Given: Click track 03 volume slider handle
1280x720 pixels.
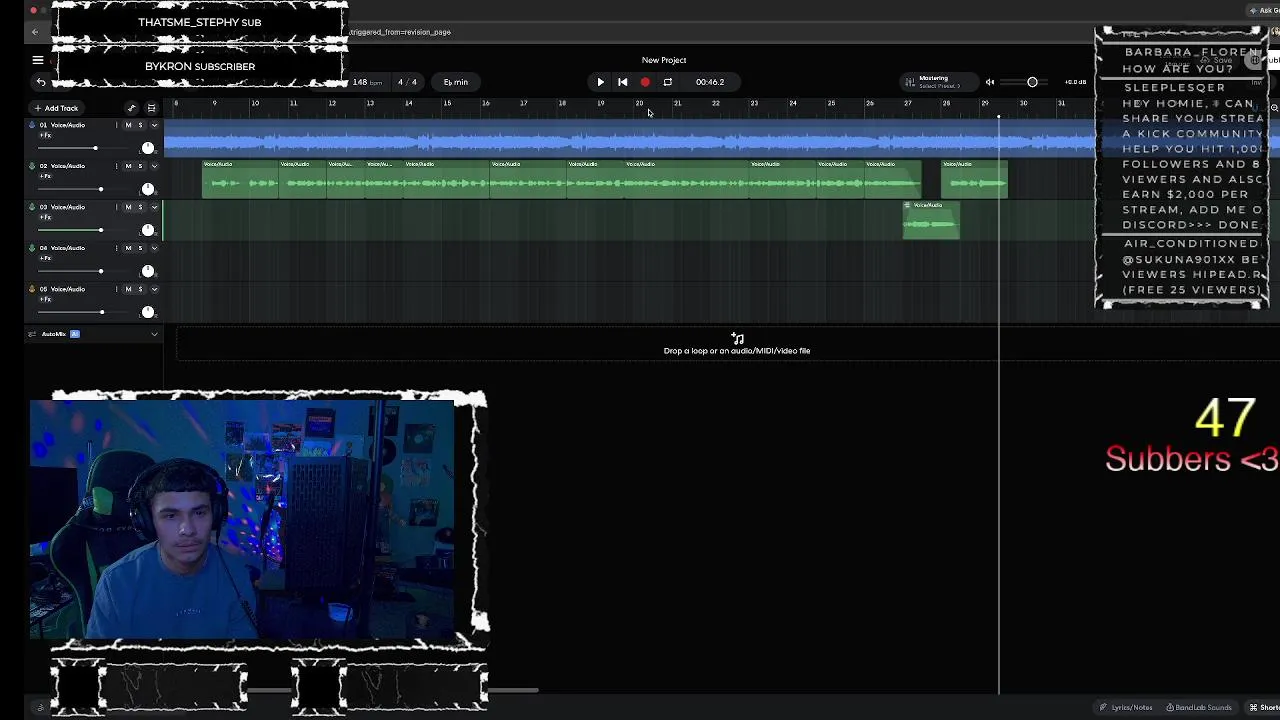Looking at the screenshot, I should tap(100, 230).
